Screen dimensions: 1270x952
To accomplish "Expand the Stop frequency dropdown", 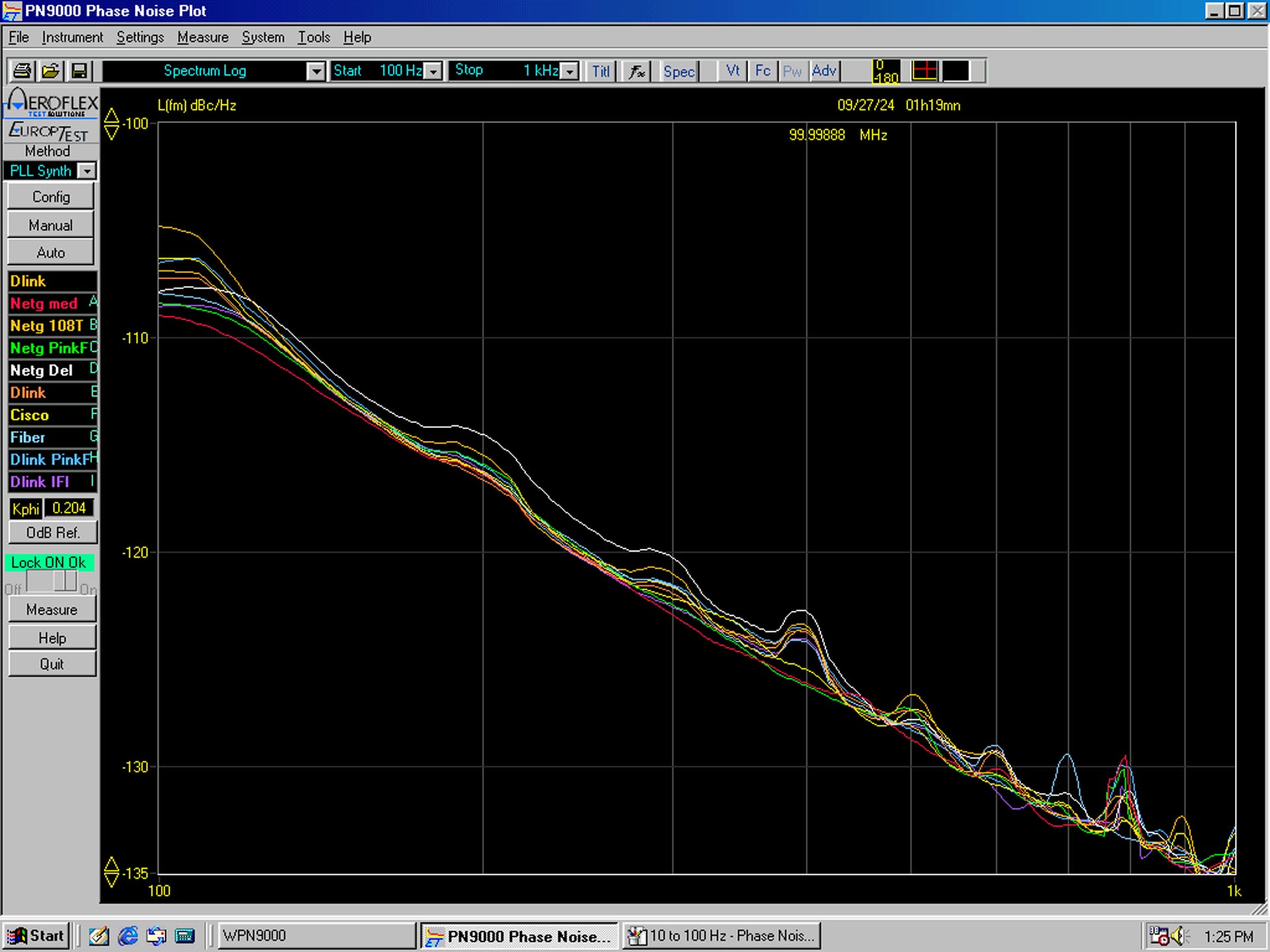I will click(570, 71).
